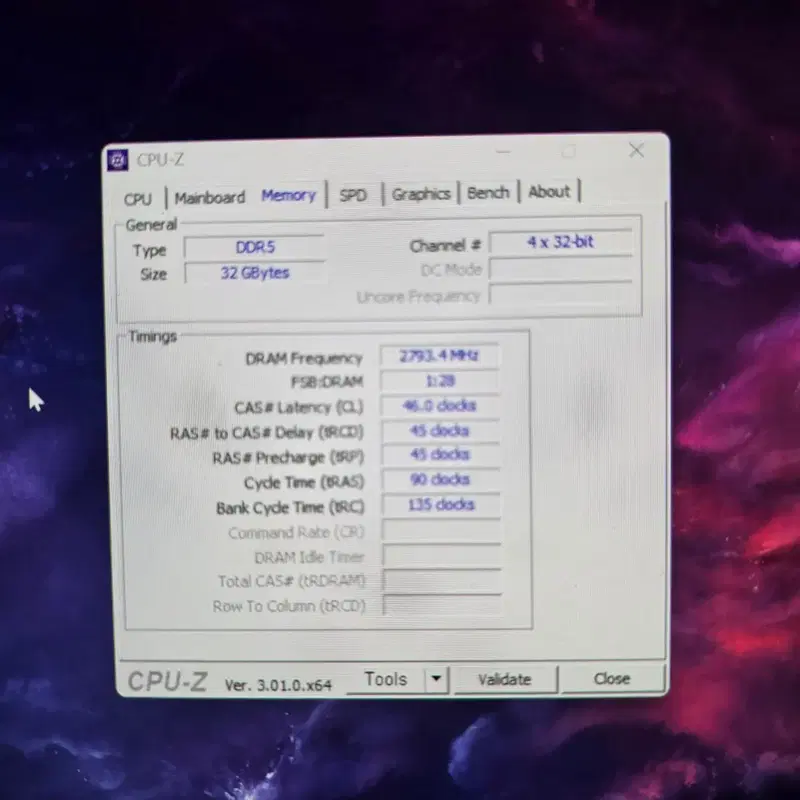800x800 pixels.
Task: Close the CPU-Z window with X
Action: (x=636, y=150)
